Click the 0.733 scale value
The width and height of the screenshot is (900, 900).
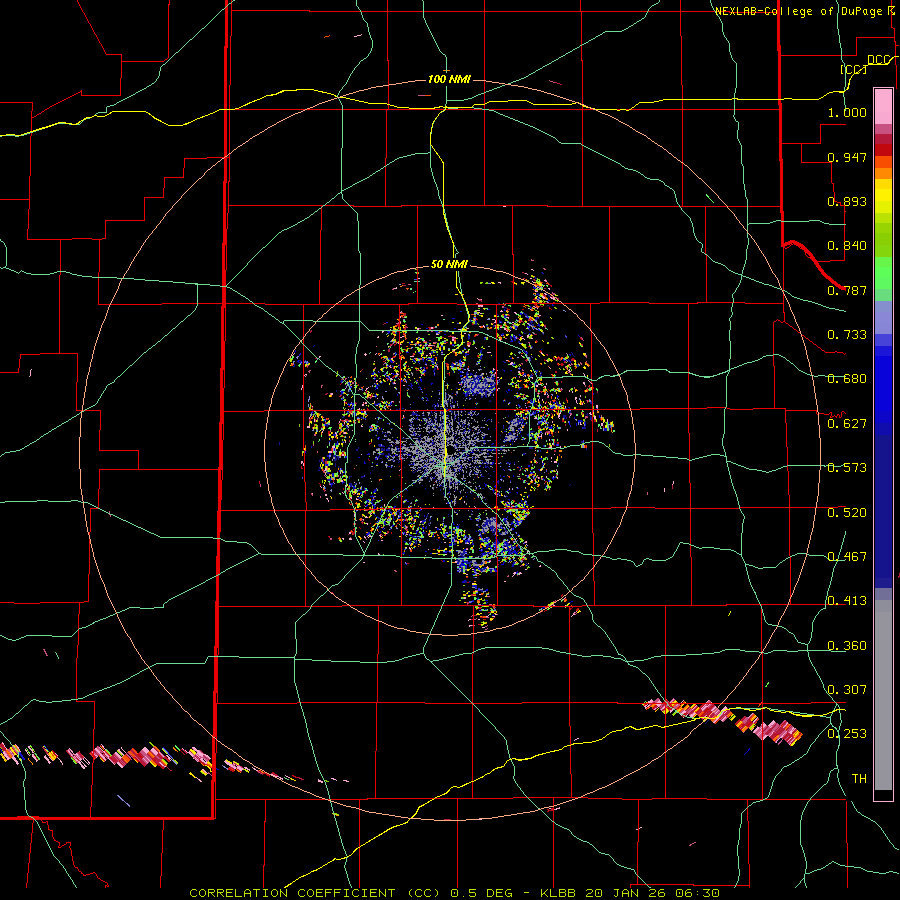point(847,335)
